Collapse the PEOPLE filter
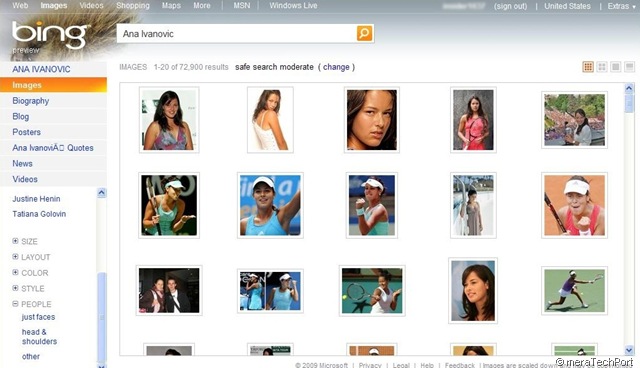This screenshot has width=640, height=368. point(32,304)
